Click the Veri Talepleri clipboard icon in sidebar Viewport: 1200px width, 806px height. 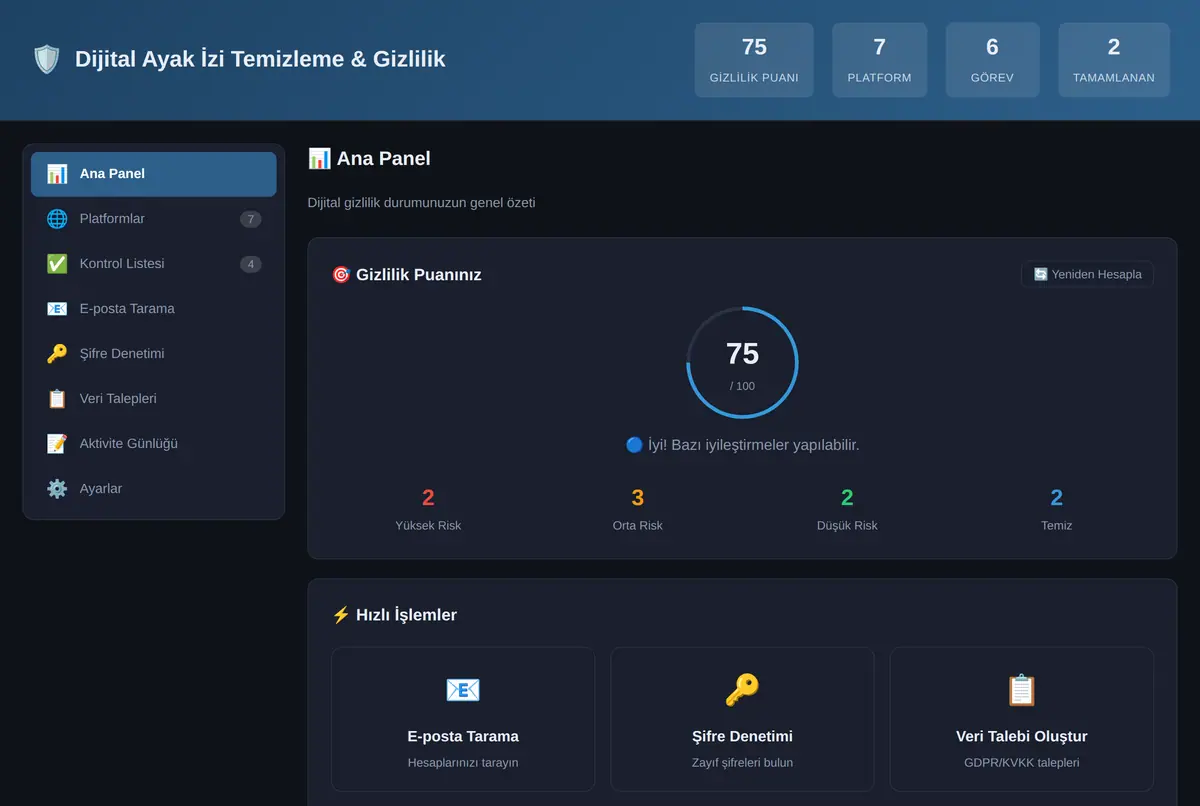tap(57, 399)
